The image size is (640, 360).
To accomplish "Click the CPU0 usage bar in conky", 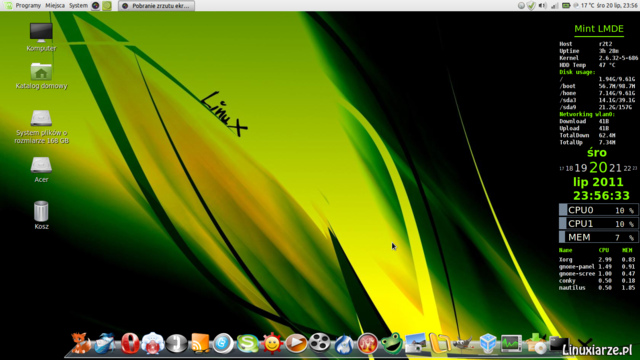I will pos(598,210).
